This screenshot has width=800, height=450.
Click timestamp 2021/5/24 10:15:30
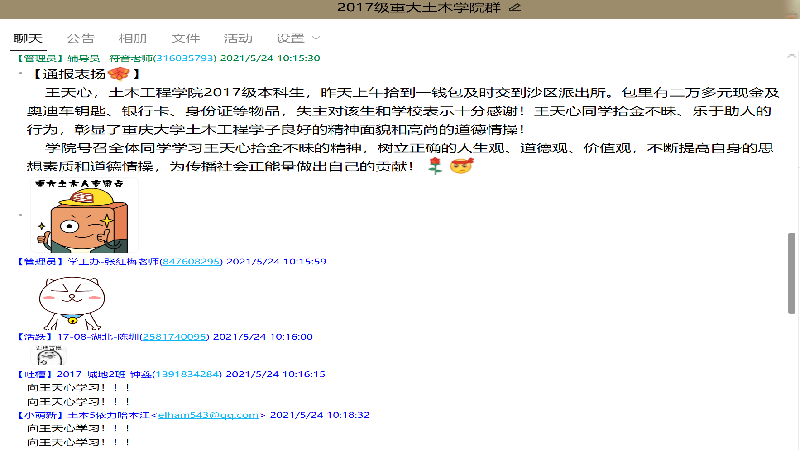pyautogui.click(x=270, y=58)
